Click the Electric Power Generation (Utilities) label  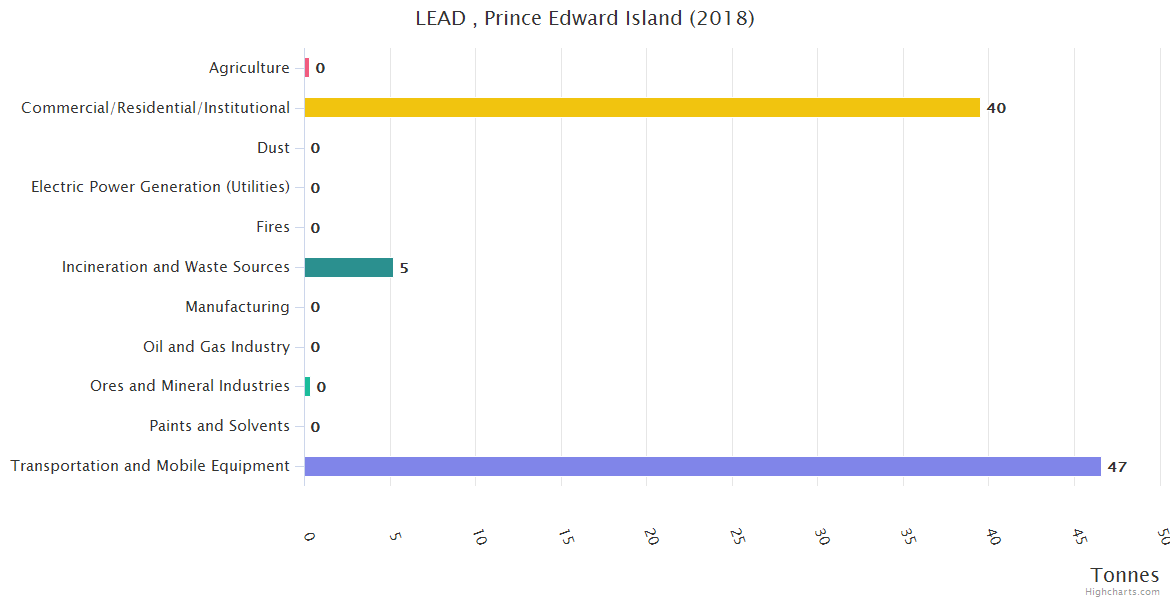(x=160, y=187)
